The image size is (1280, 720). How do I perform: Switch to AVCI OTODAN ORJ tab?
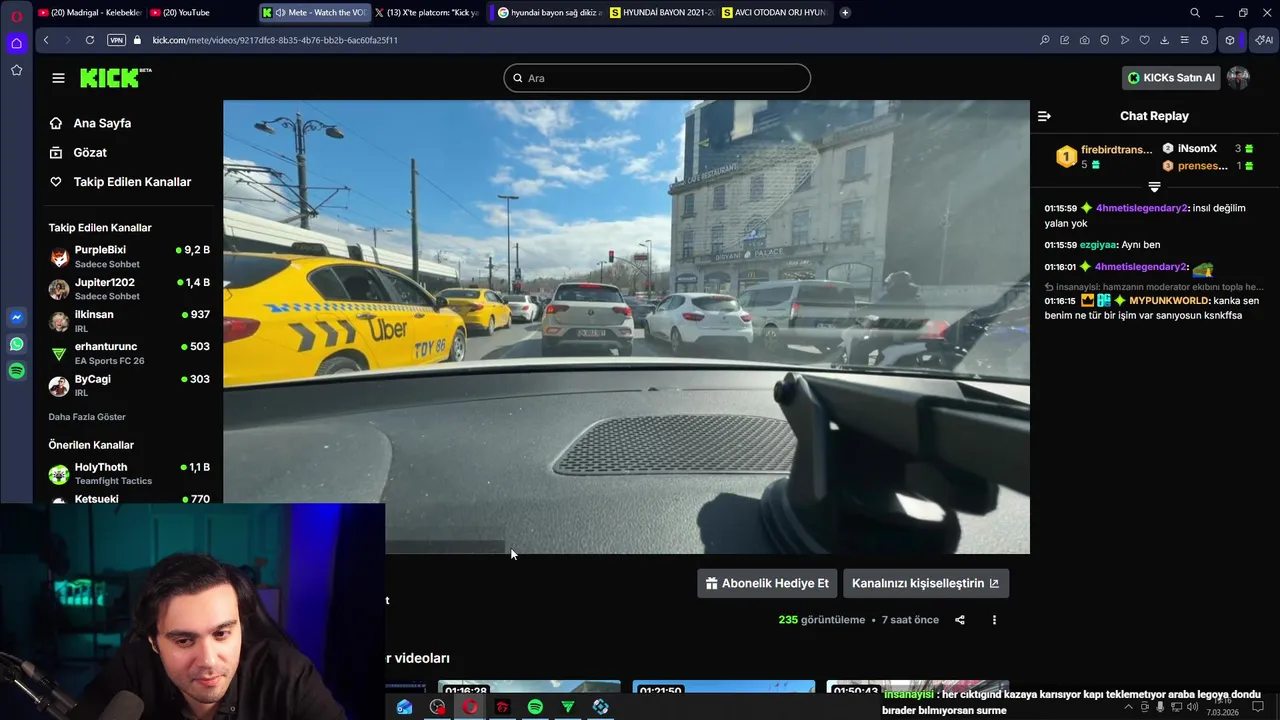(774, 13)
